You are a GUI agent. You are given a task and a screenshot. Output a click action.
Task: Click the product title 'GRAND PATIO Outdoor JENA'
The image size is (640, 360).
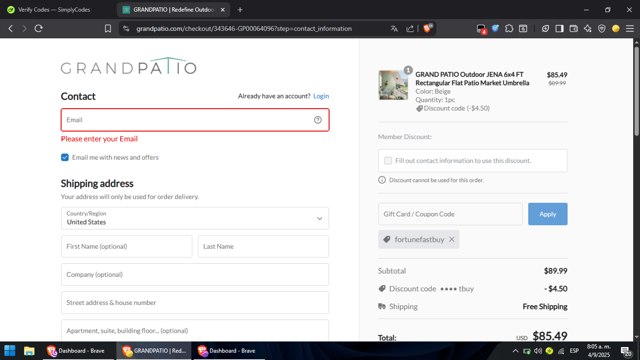[472, 79]
